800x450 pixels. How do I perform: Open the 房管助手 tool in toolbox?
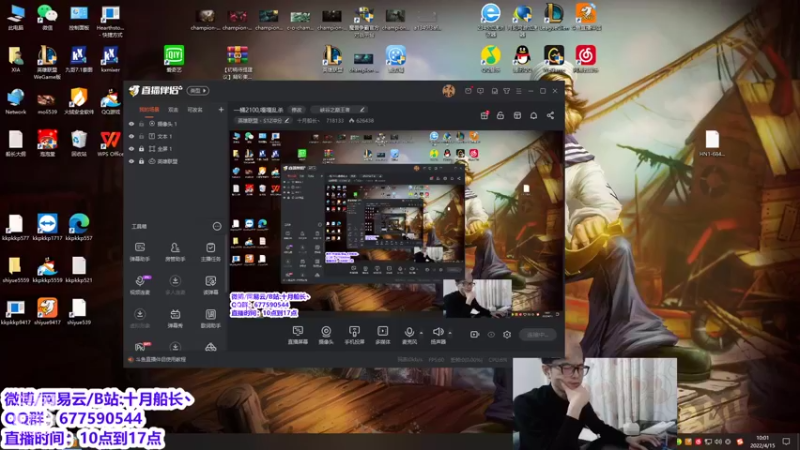pos(175,252)
